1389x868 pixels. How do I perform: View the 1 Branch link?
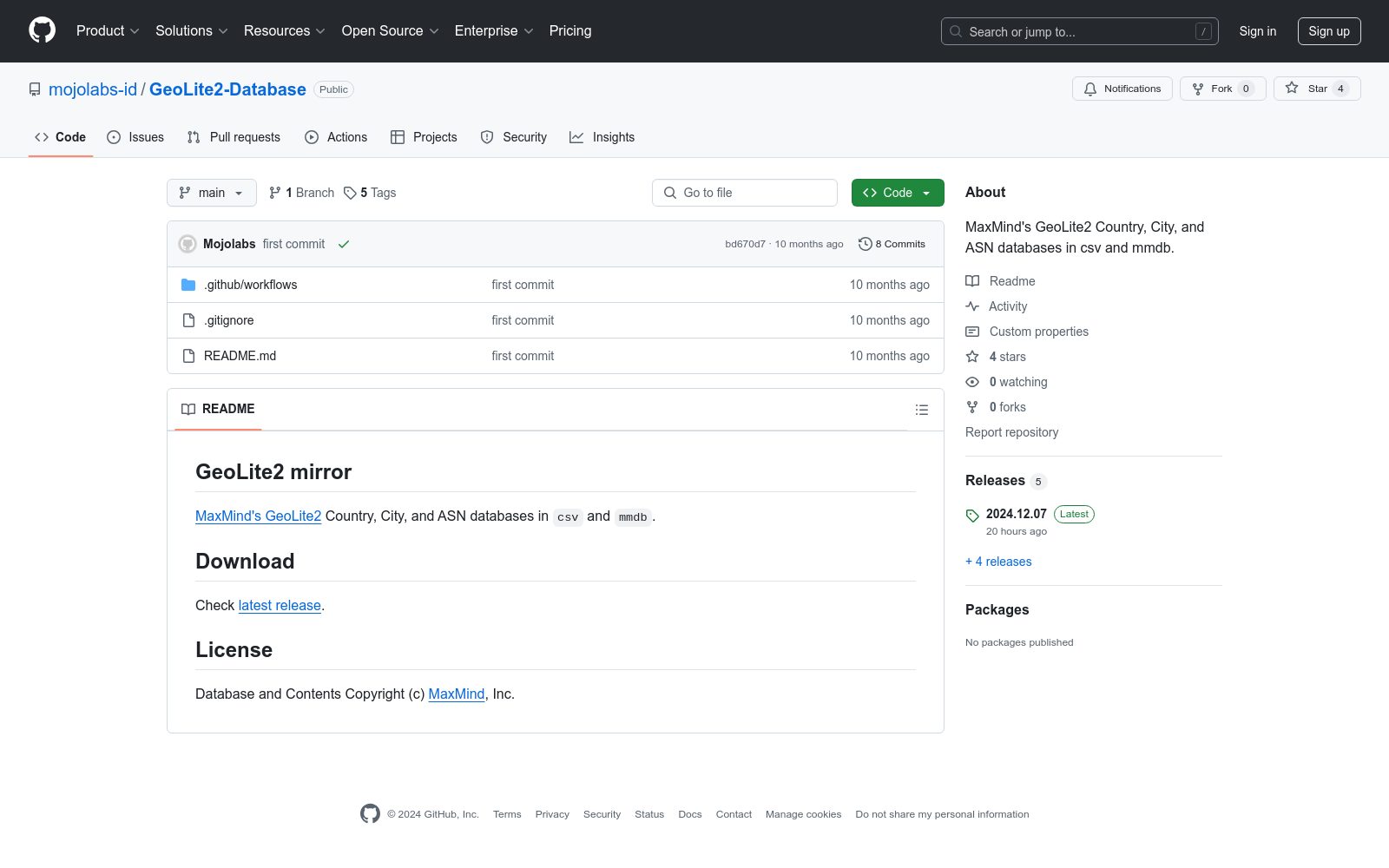(x=301, y=193)
